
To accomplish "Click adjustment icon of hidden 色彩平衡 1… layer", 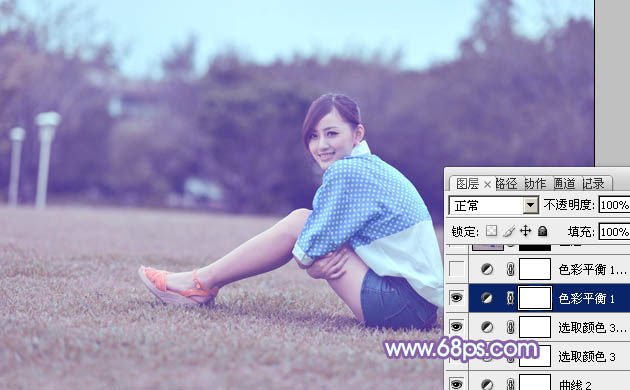I will tap(487, 269).
